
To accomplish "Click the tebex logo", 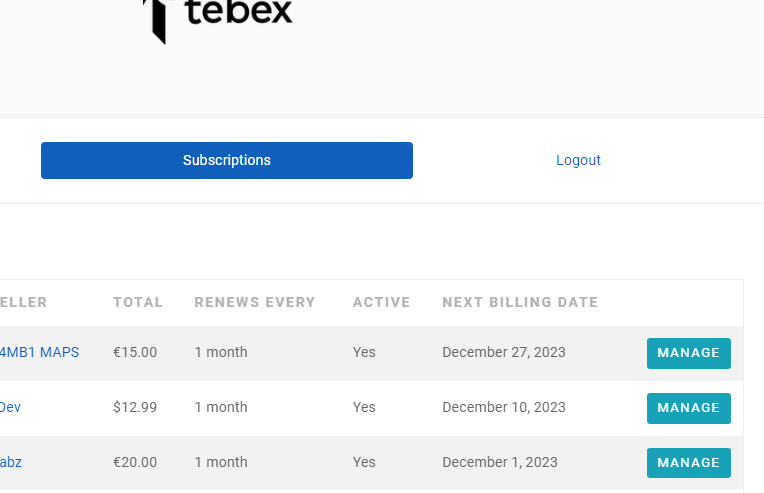I will click(x=218, y=19).
